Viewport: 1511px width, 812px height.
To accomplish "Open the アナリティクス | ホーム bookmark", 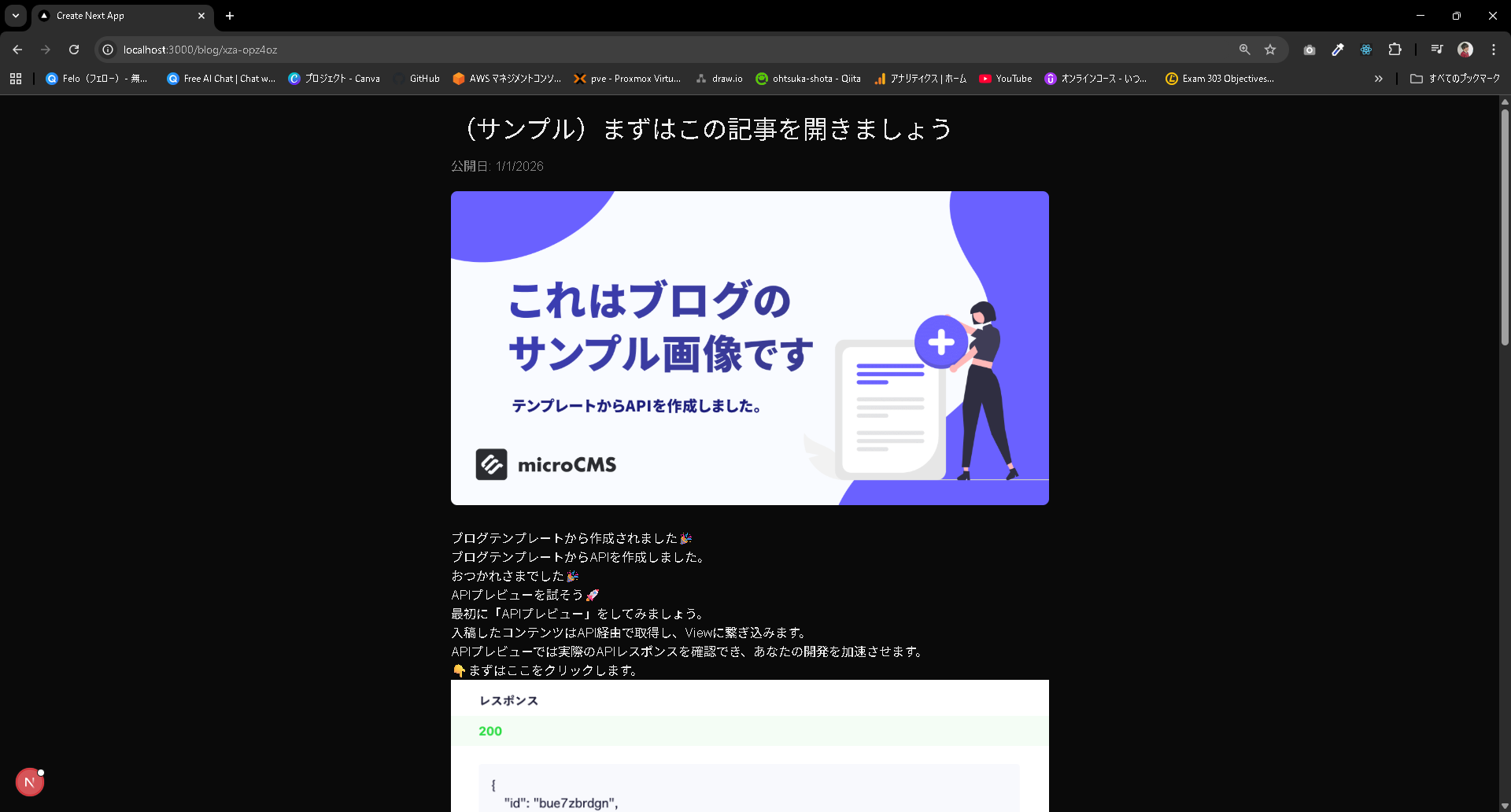I will 920,79.
